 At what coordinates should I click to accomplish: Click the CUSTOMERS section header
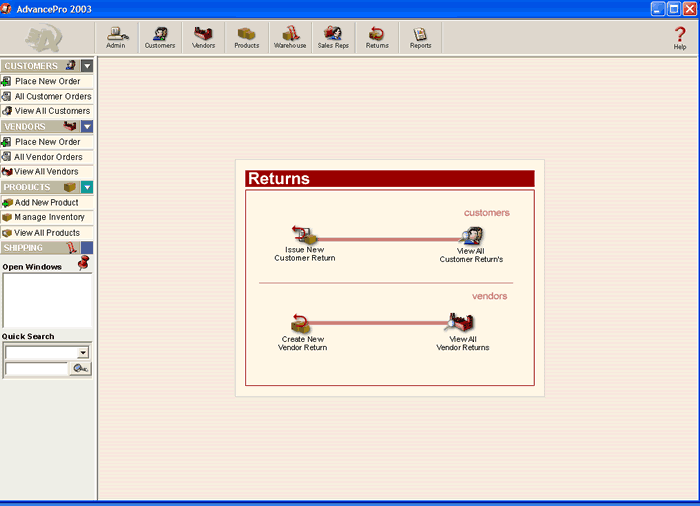point(40,66)
